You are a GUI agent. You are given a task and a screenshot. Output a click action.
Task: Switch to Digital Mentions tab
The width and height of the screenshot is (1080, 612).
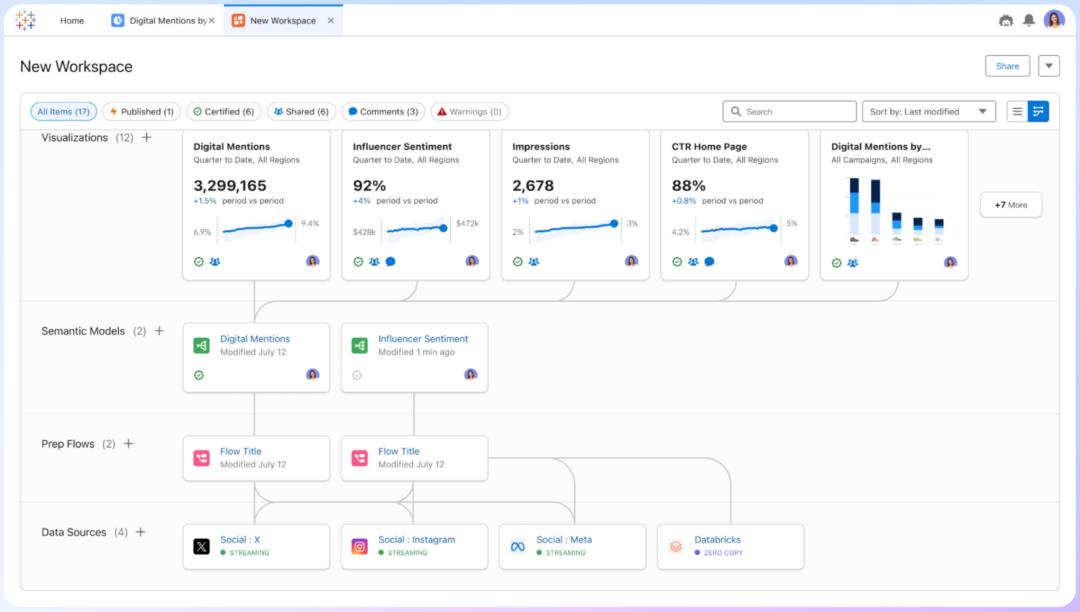160,20
